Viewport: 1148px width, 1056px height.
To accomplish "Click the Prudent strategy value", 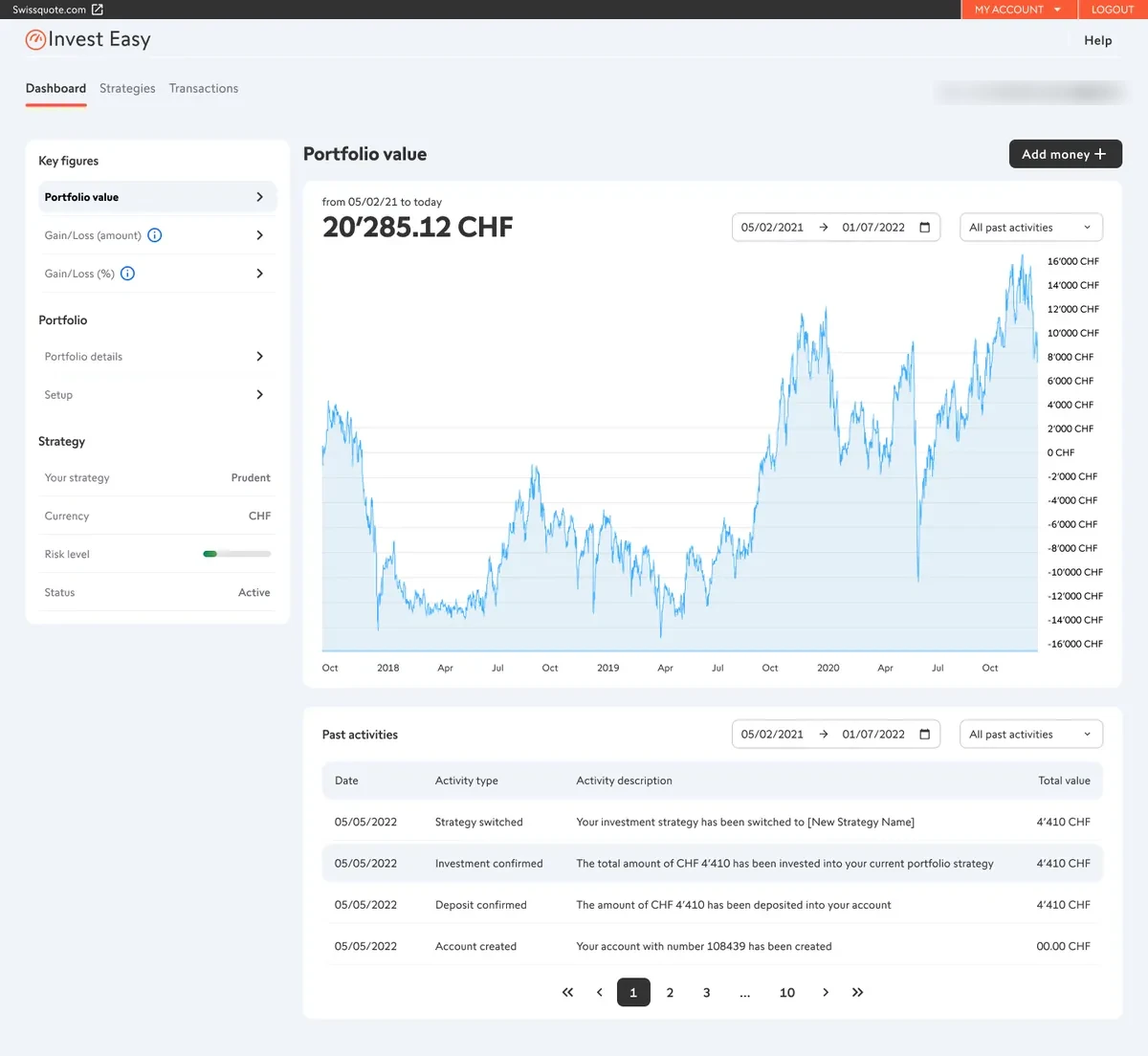I will point(251,478).
